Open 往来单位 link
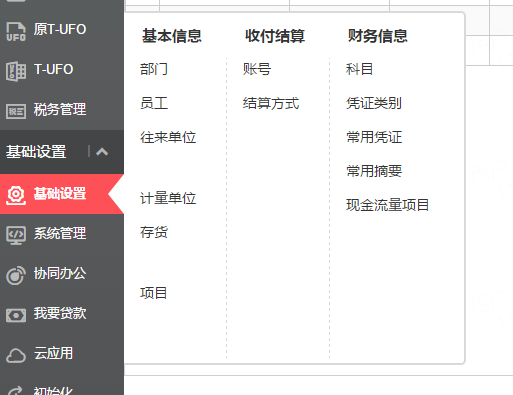 168,137
